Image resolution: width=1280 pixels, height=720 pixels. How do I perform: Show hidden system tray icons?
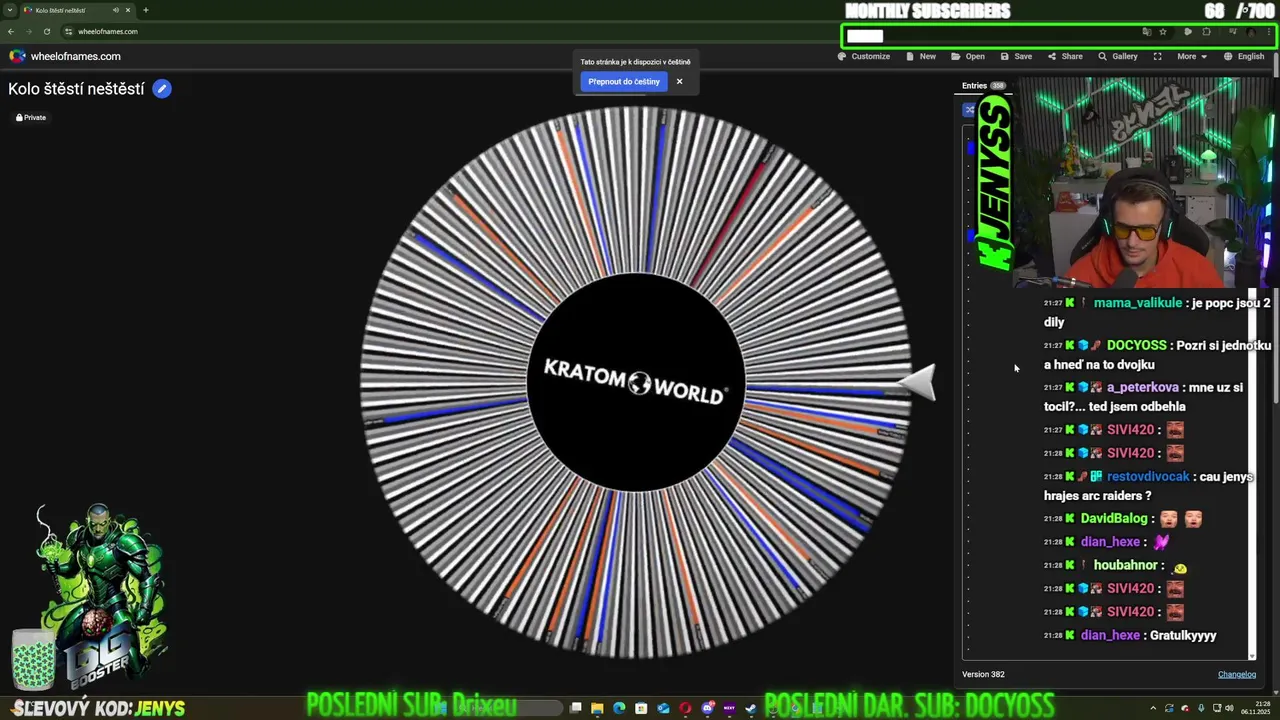coord(1153,709)
